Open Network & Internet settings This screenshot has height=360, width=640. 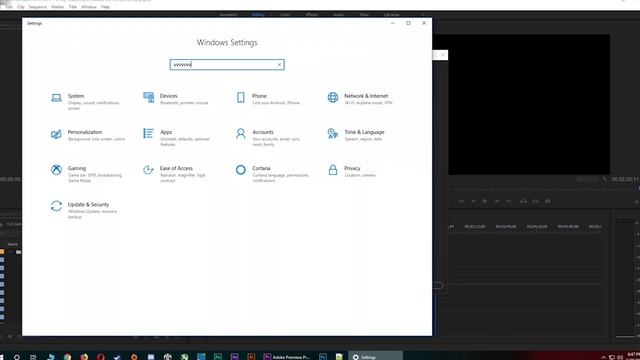pos(360,99)
